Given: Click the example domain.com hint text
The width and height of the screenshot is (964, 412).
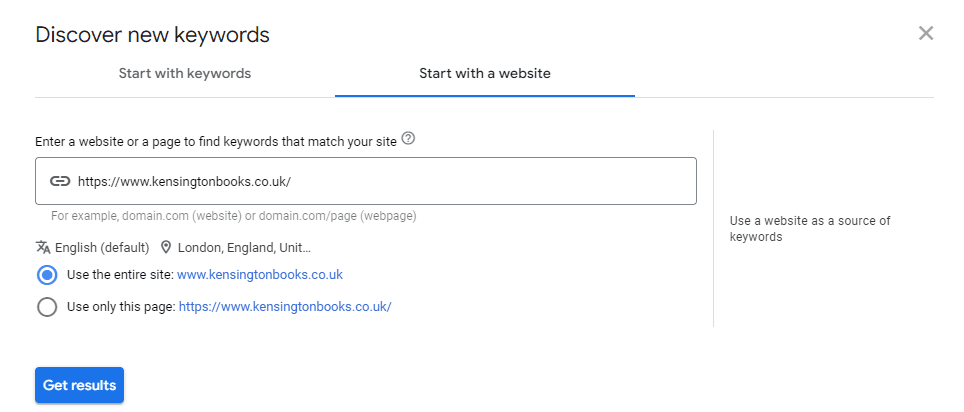Looking at the screenshot, I should pos(234,216).
